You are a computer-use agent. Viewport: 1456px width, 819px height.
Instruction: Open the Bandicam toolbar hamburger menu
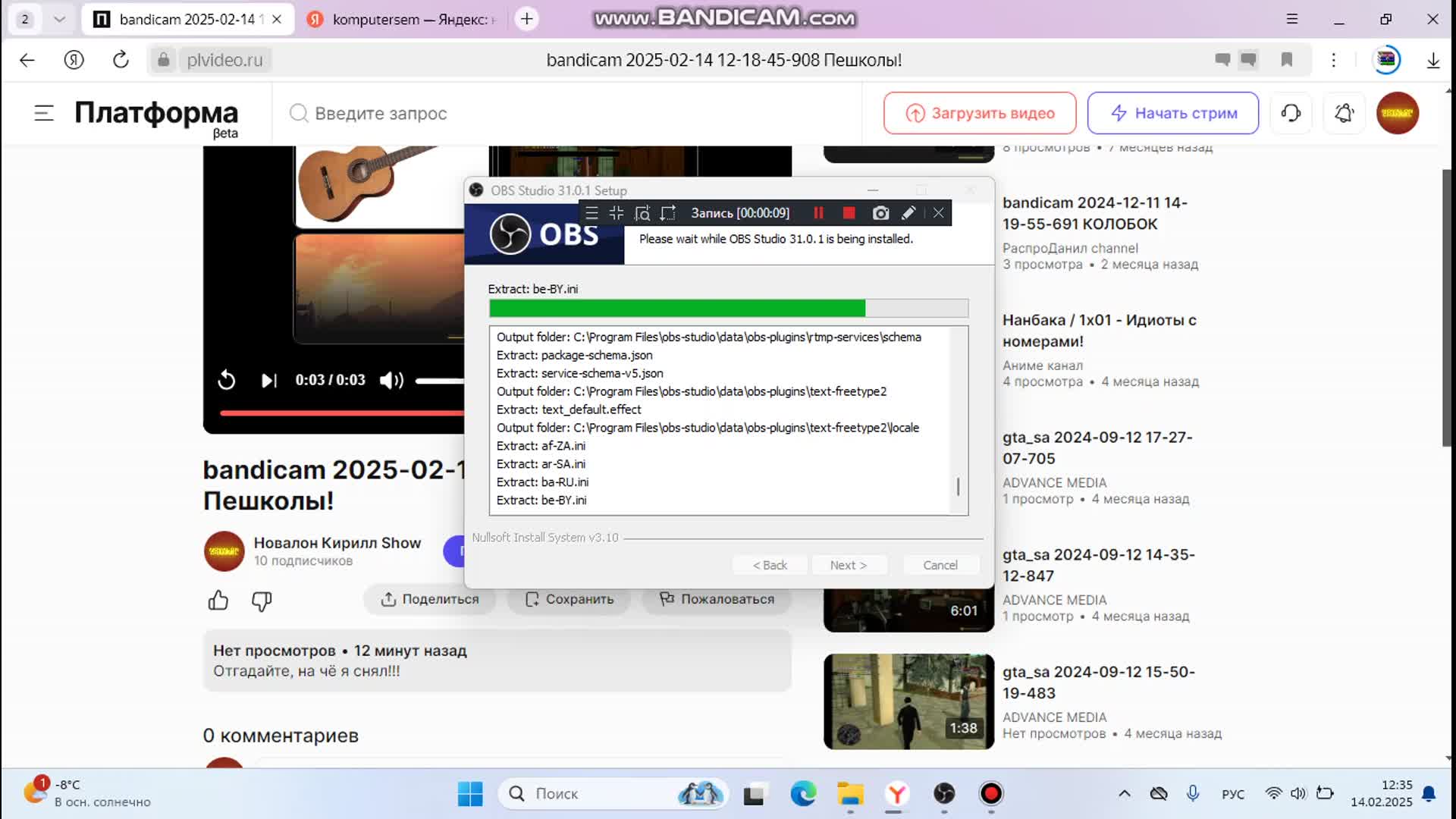[591, 213]
